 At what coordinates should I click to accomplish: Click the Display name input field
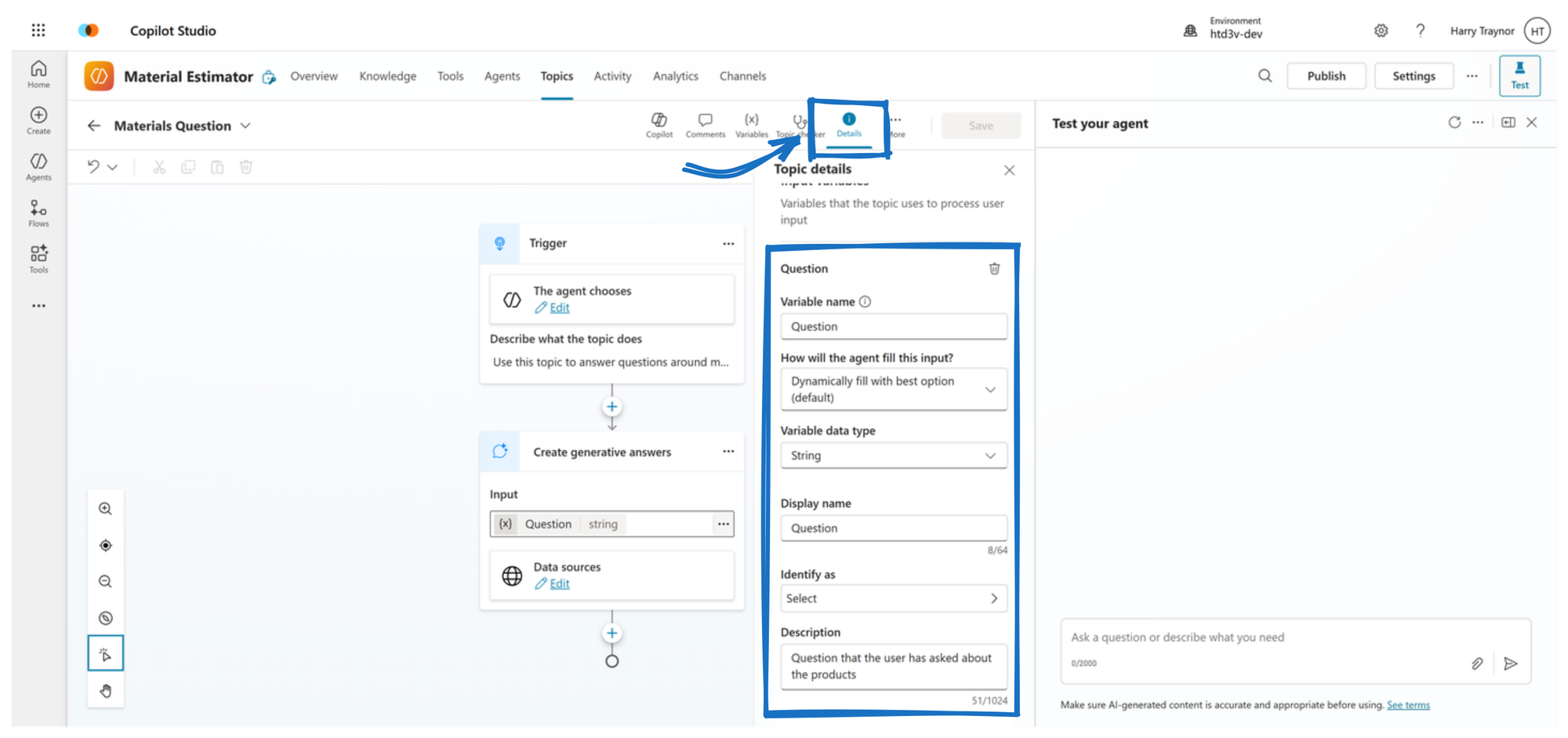tap(893, 529)
